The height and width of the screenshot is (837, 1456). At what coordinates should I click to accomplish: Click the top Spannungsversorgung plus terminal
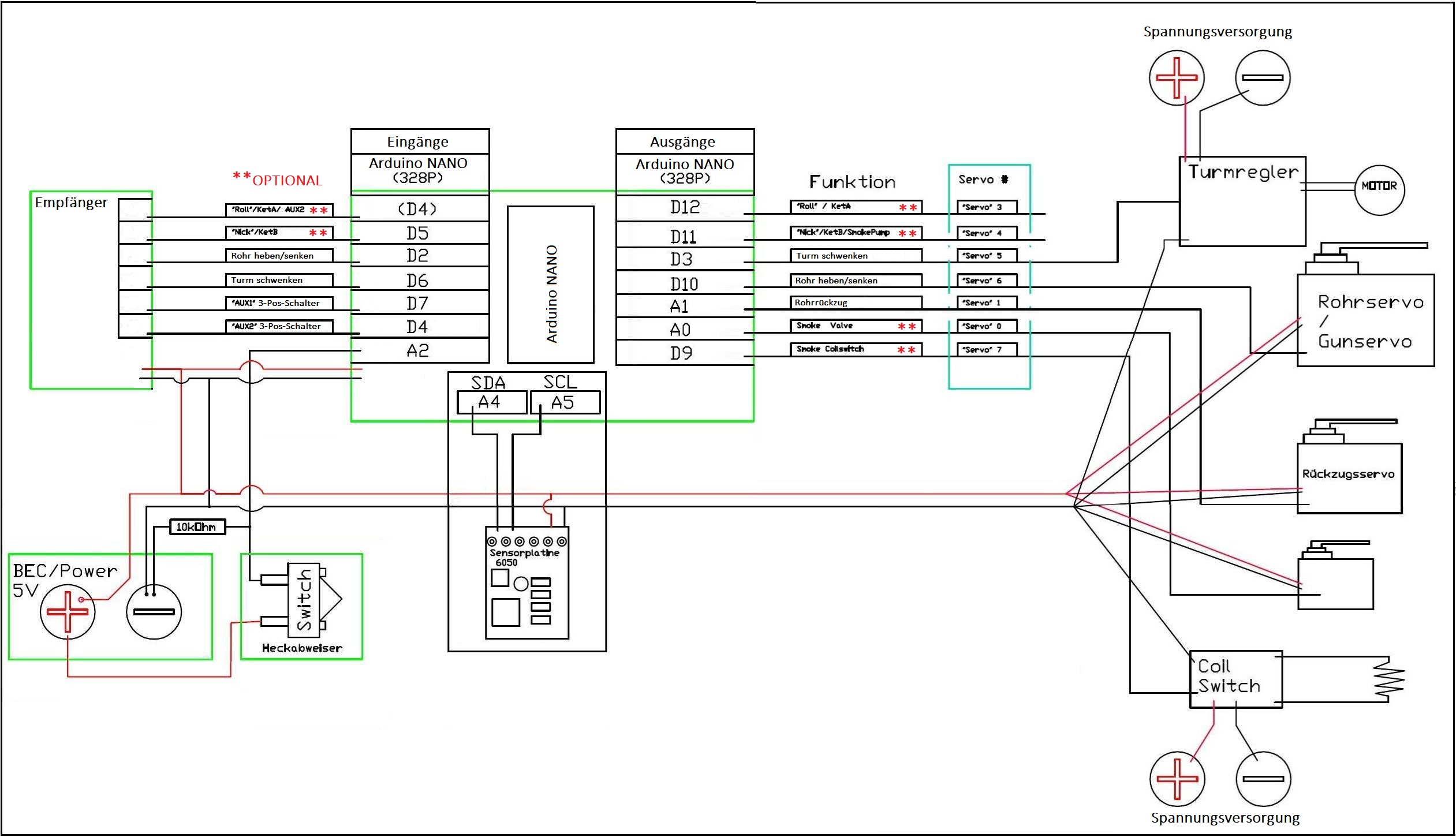click(x=1176, y=78)
